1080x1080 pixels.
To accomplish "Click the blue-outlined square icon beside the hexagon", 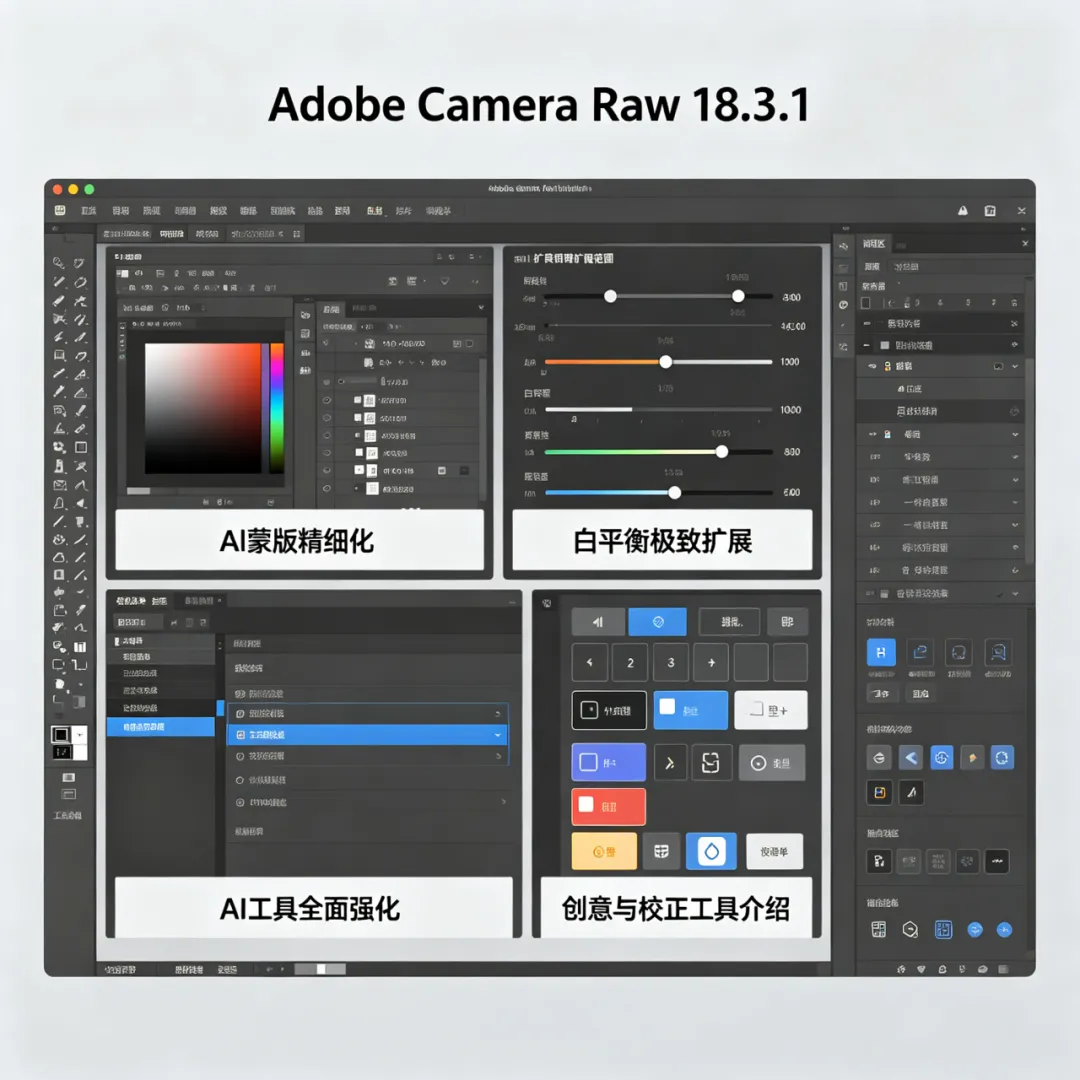I will tap(943, 930).
